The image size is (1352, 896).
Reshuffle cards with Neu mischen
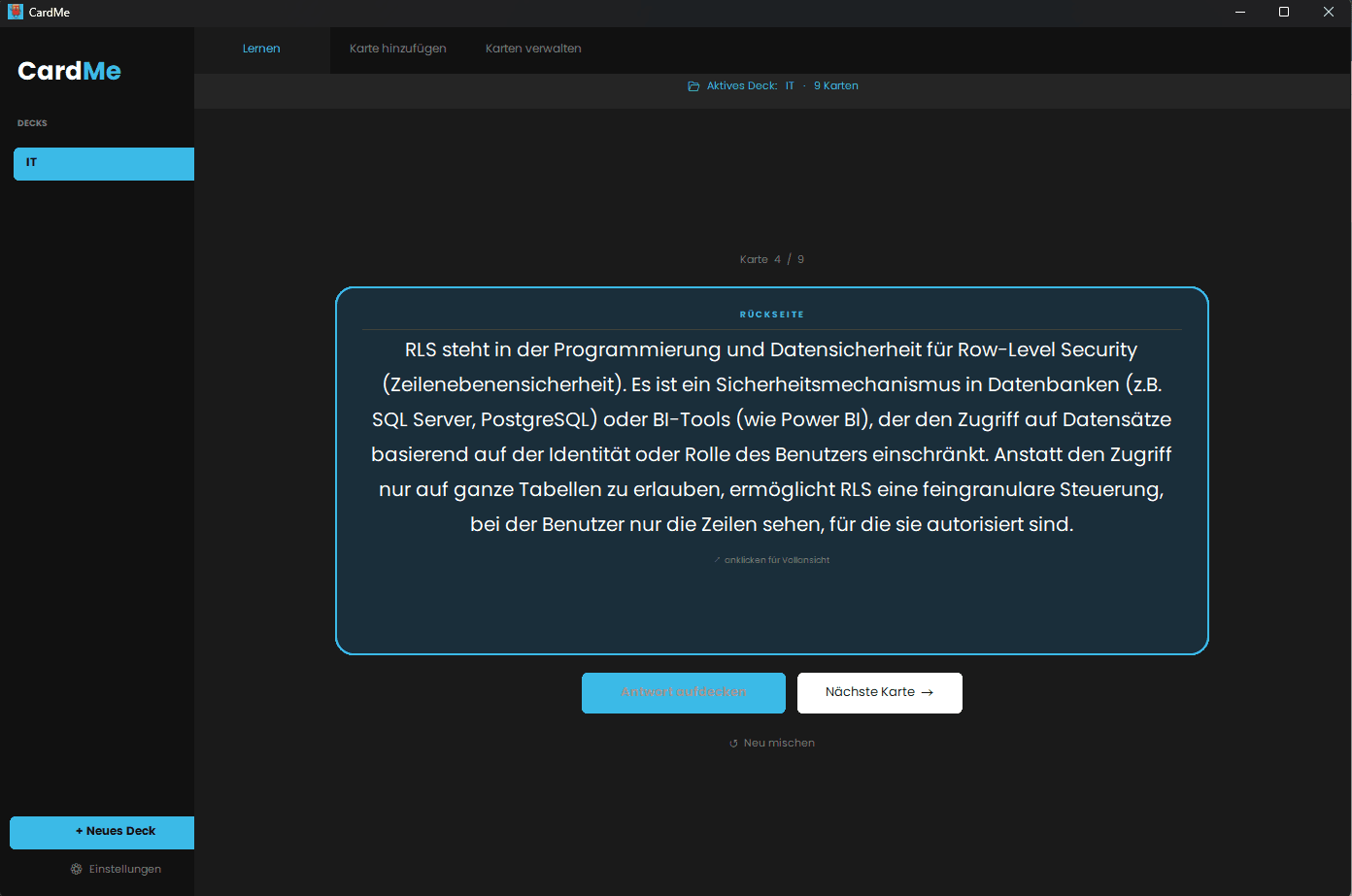click(772, 743)
